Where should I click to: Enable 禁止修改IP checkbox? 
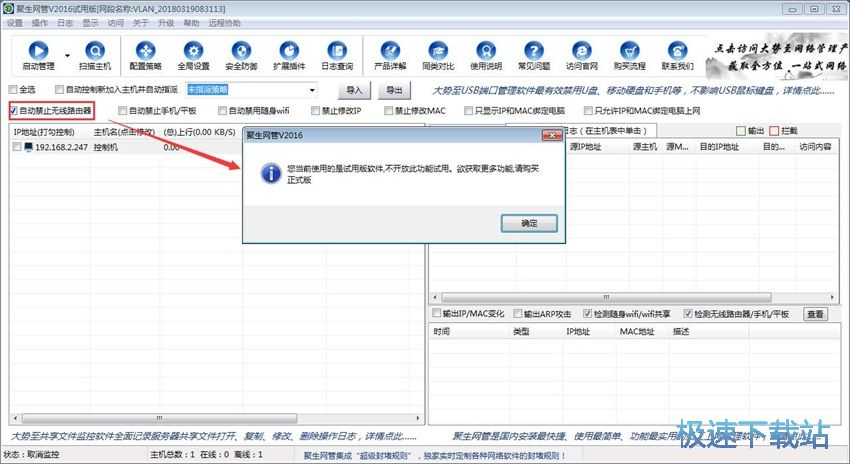(x=315, y=111)
